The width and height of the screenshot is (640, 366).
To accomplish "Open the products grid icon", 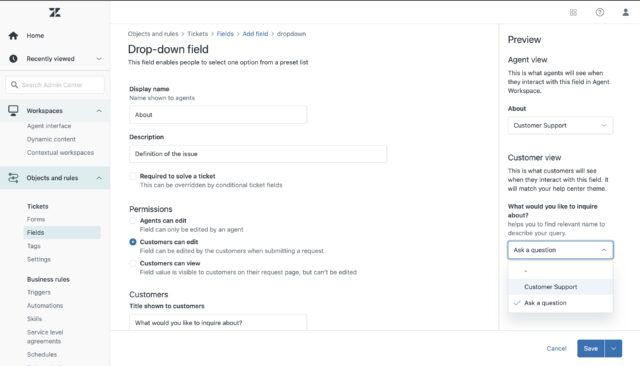I will [573, 12].
